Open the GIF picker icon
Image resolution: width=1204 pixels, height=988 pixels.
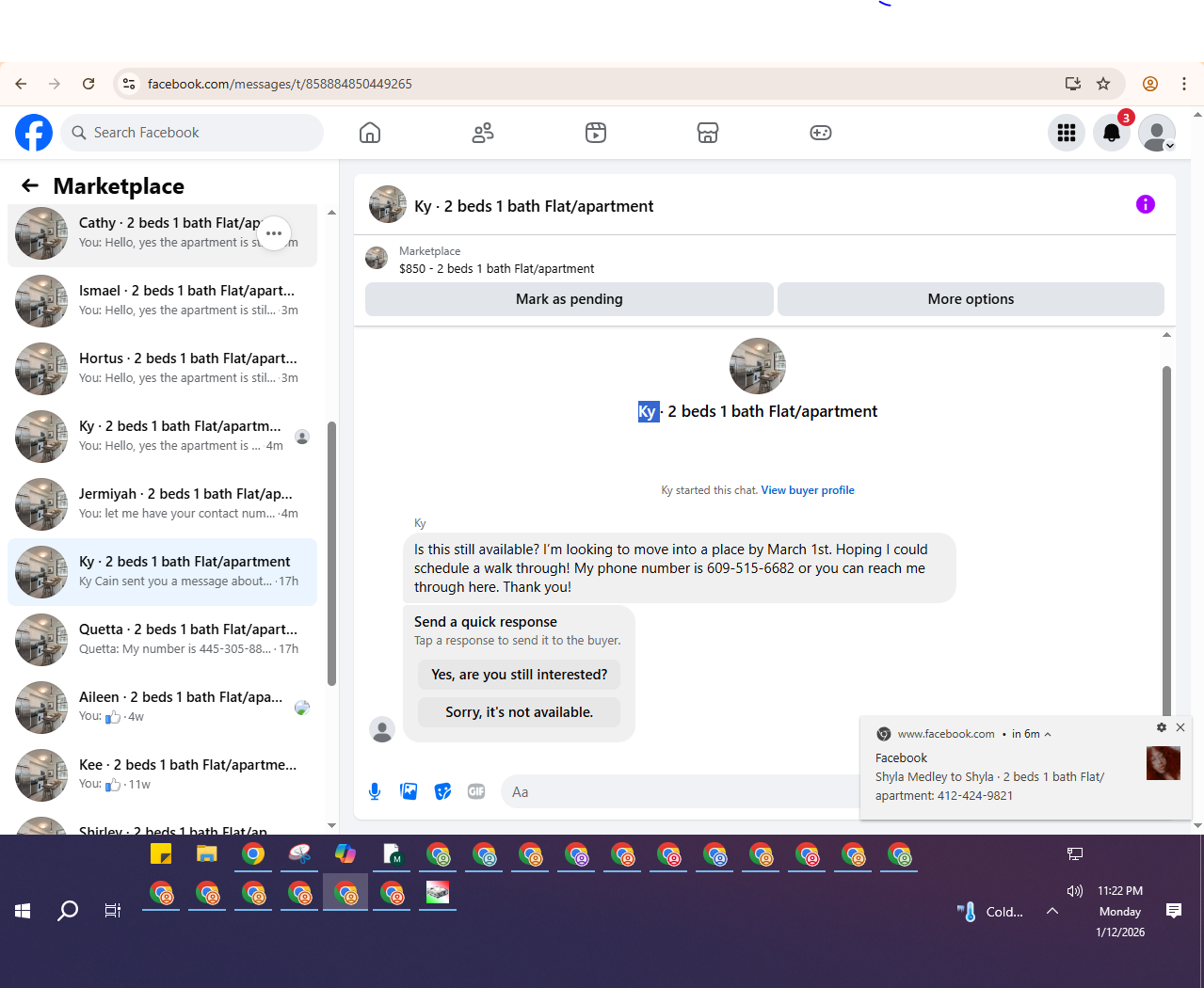point(476,791)
